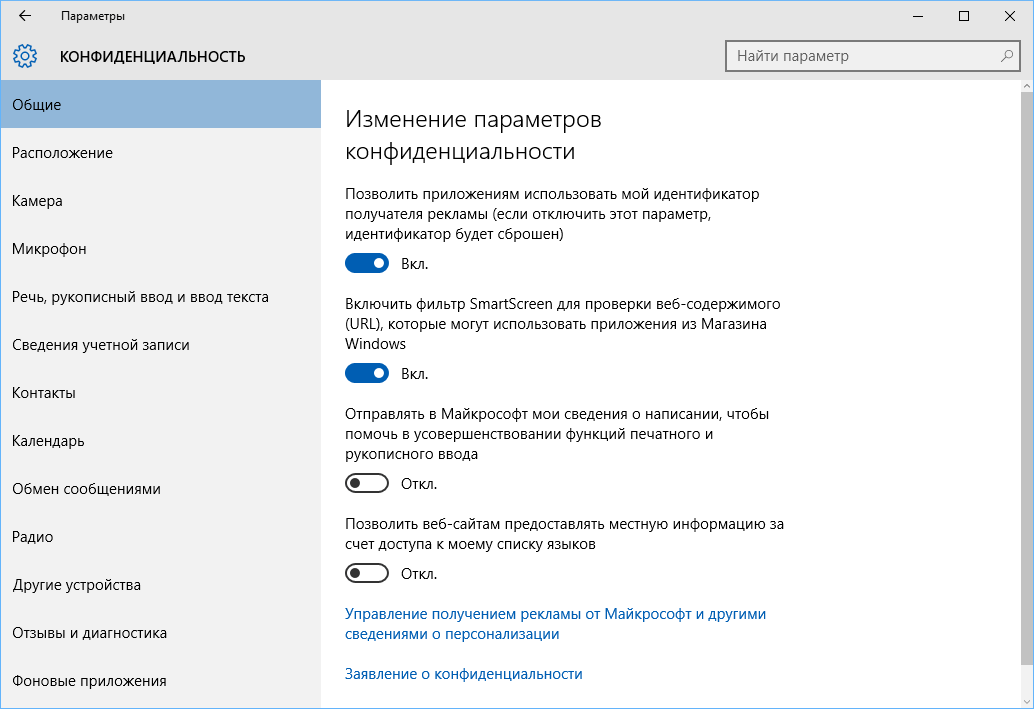Open the Камера privacy section
Screen dimensions: 1034x709
37,200
